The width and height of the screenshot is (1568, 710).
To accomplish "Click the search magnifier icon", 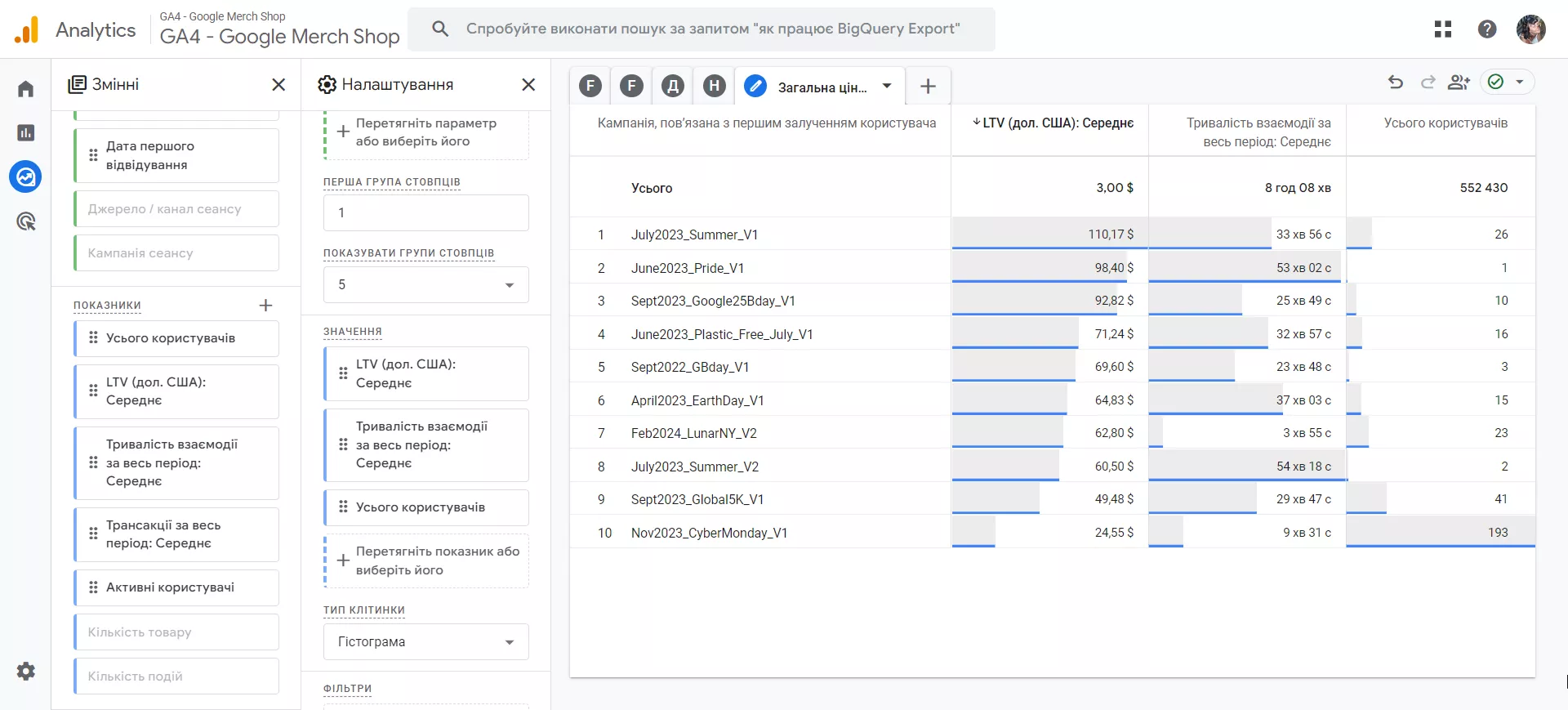I will click(x=440, y=29).
